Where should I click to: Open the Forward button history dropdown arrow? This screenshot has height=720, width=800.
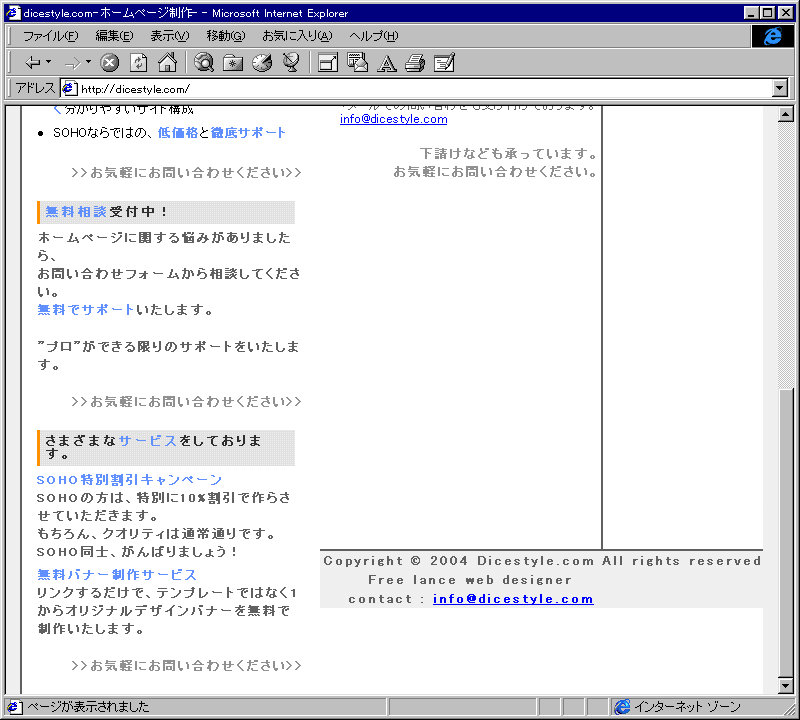(88, 62)
